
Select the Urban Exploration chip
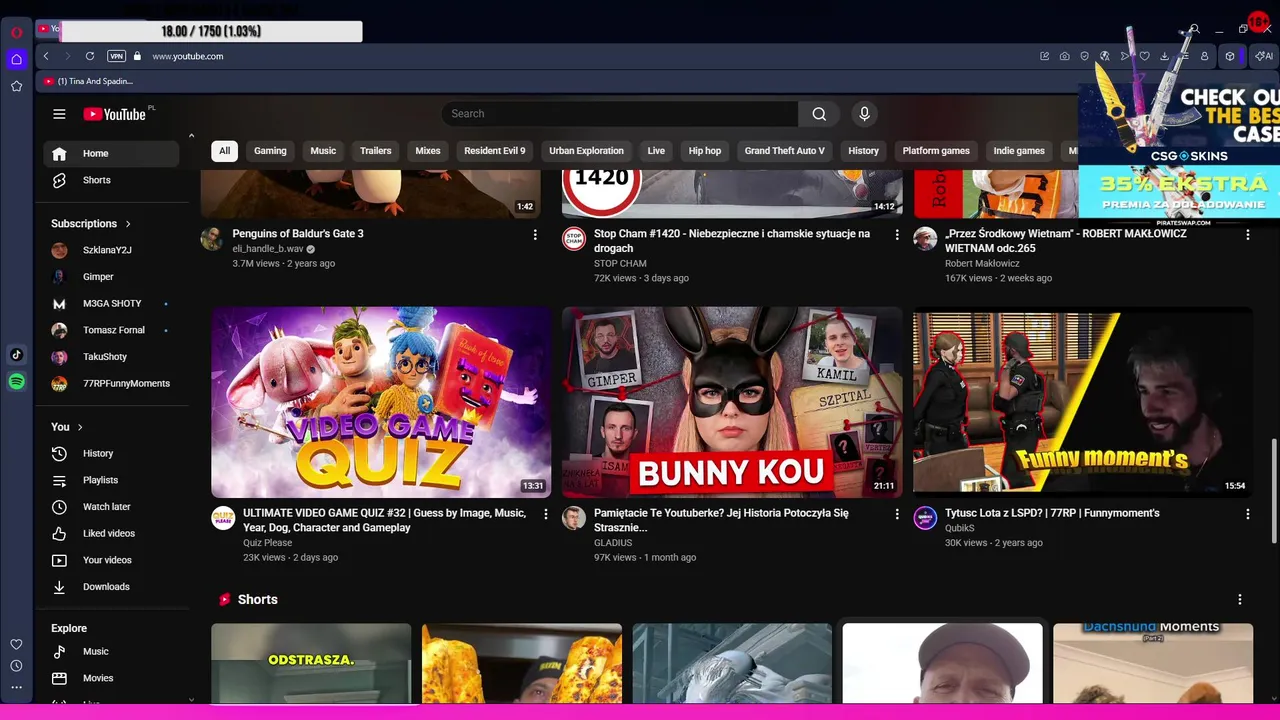coord(586,151)
